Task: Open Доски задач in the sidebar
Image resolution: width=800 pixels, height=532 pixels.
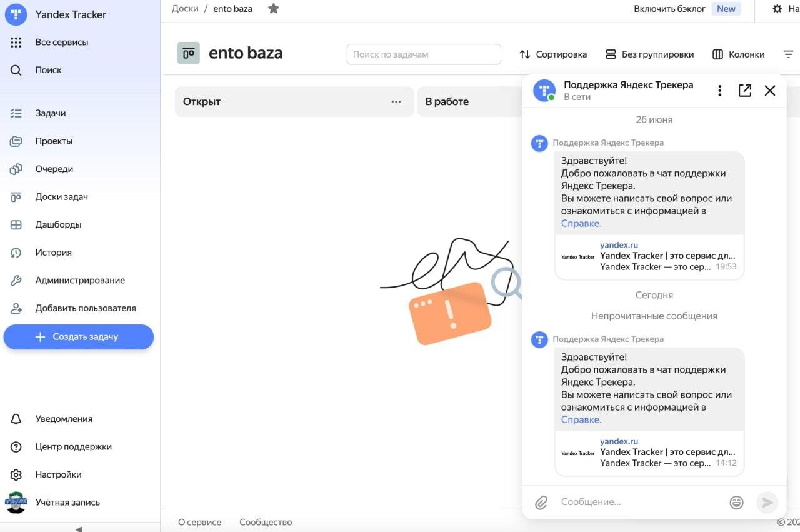Action: point(61,197)
